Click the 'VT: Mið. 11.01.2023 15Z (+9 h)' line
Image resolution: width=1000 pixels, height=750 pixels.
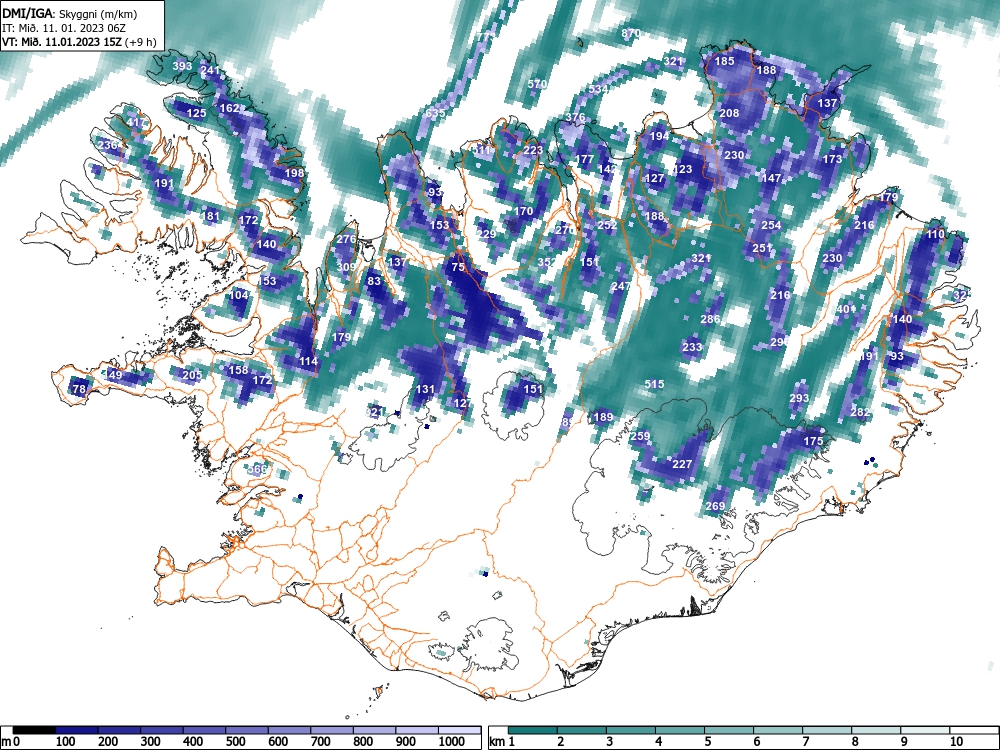(79, 42)
